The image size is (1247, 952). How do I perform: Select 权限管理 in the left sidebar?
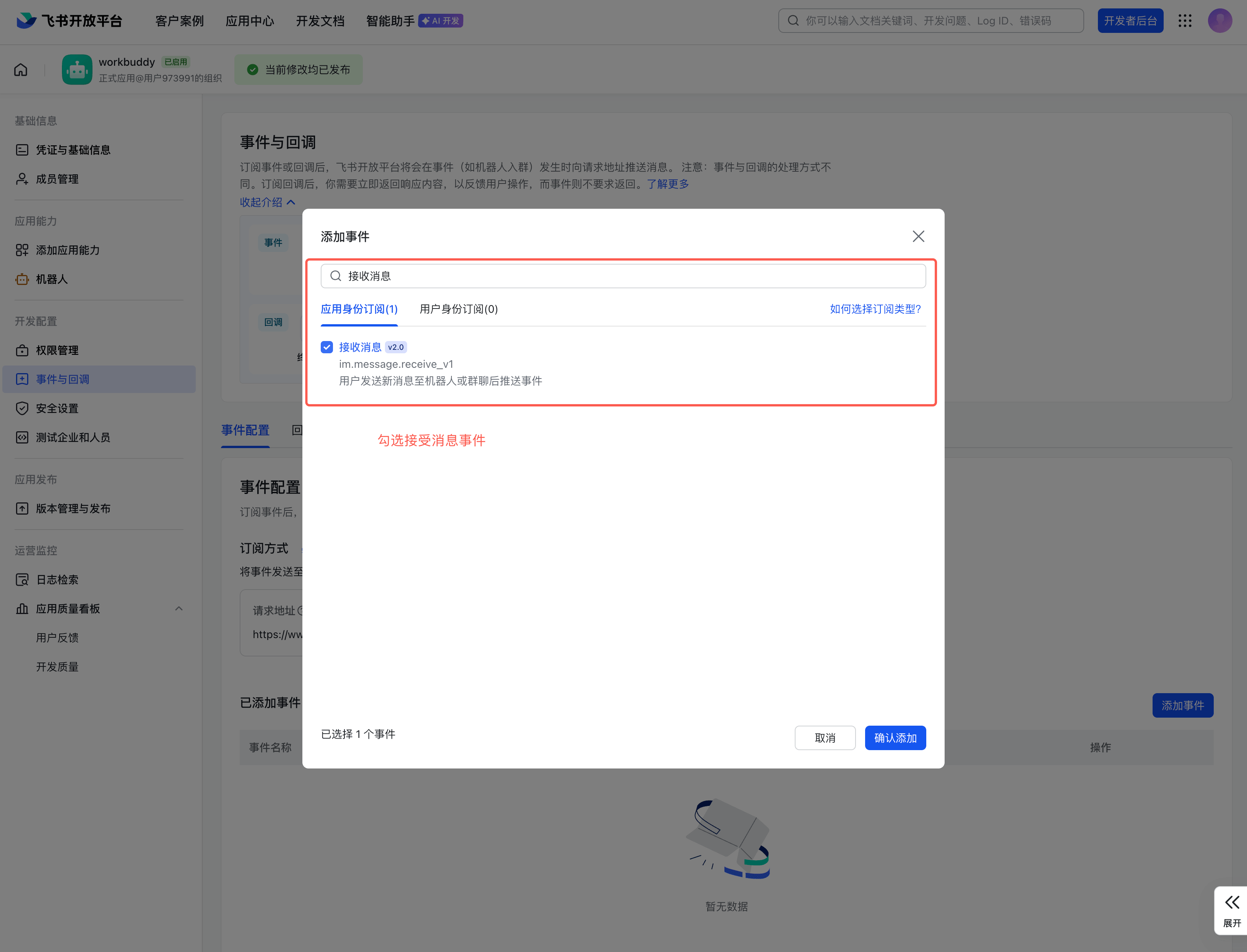57,350
